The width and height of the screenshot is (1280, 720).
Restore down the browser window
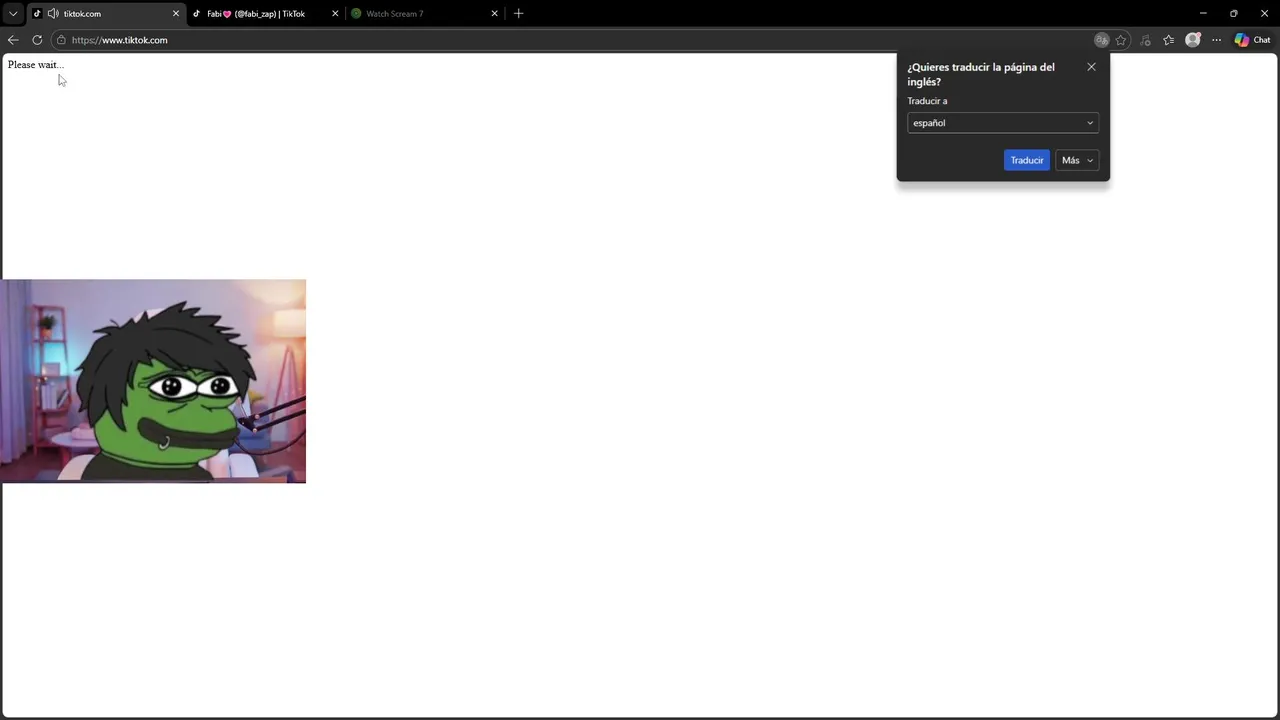(1233, 14)
